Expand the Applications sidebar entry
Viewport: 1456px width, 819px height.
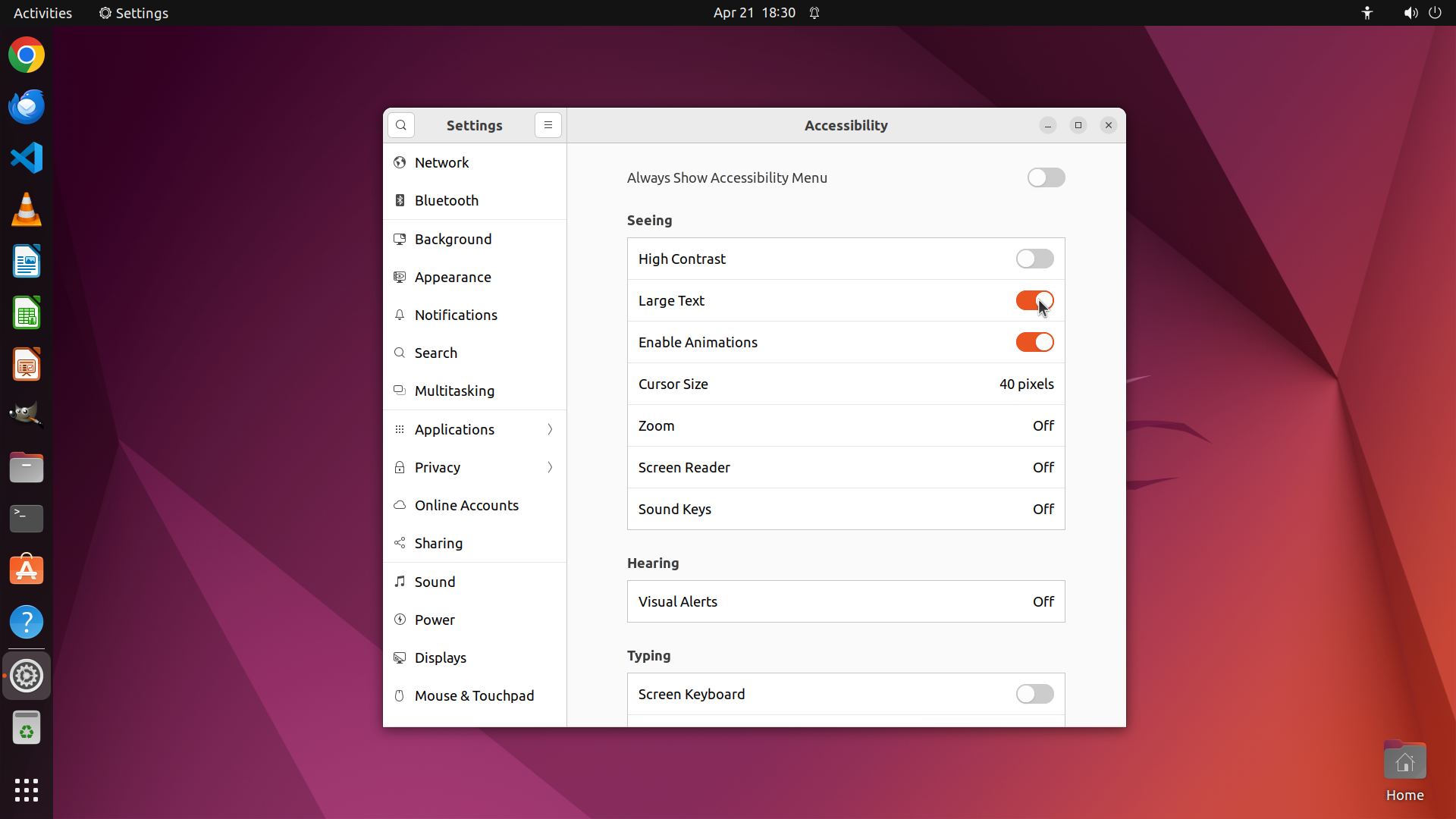point(474,429)
